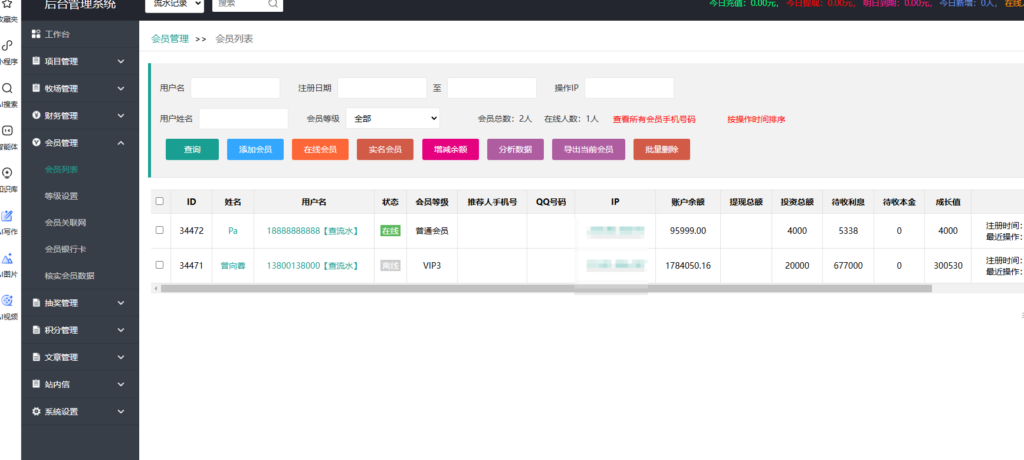Click the balance cell 1784050.16

click(688, 266)
